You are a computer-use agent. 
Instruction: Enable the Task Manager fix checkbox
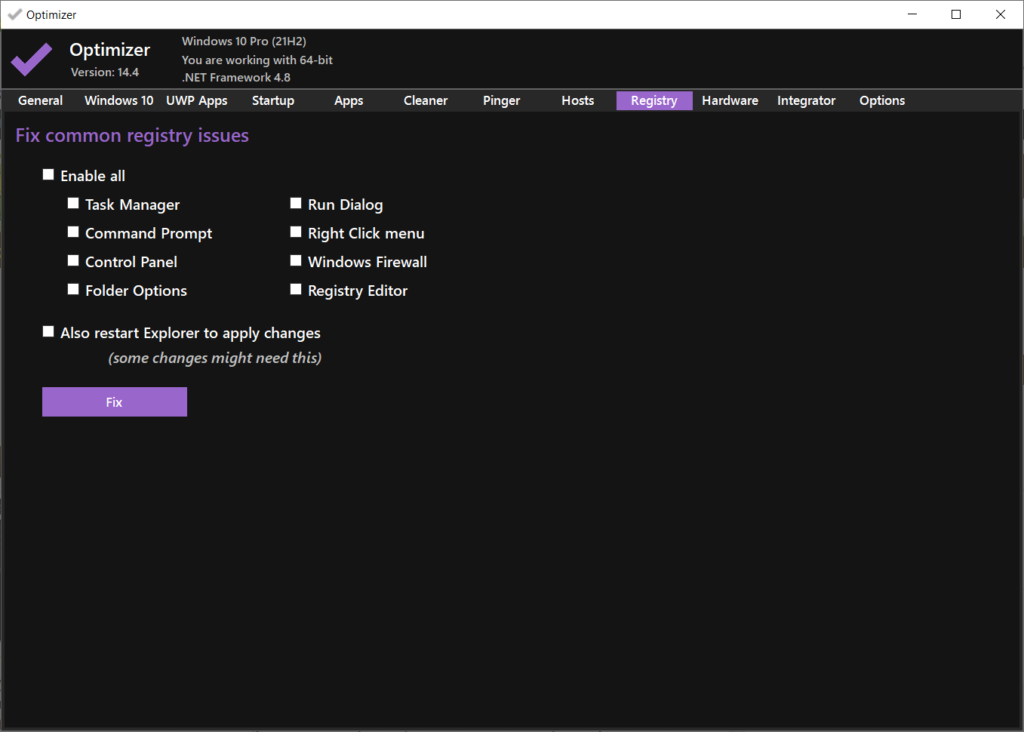pos(73,204)
